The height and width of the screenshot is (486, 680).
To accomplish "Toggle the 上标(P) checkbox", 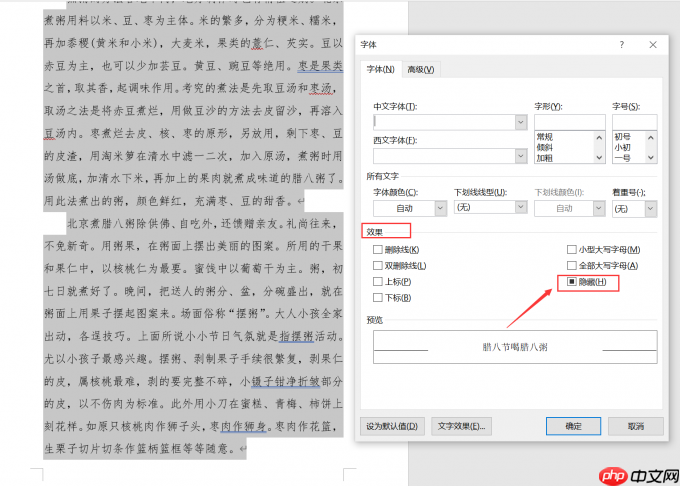I will 377,282.
